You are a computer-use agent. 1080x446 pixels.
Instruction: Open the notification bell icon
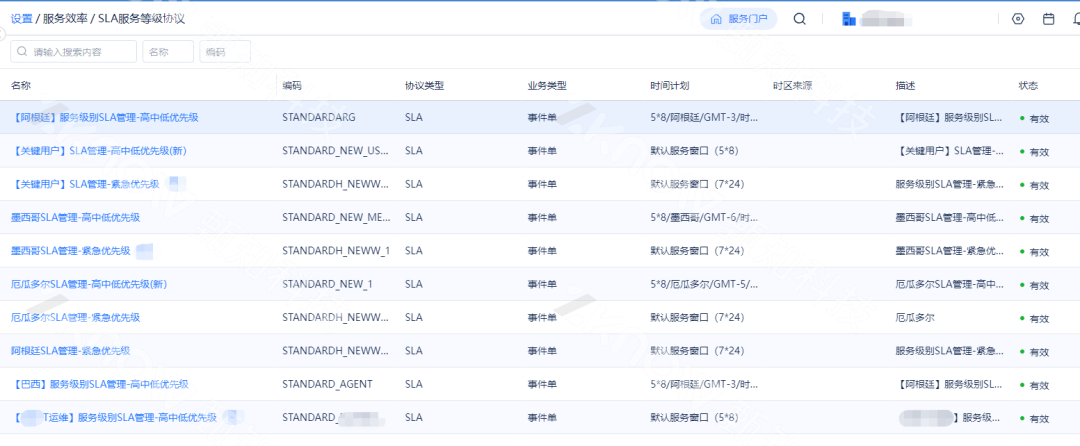pyautogui.click(x=1075, y=19)
